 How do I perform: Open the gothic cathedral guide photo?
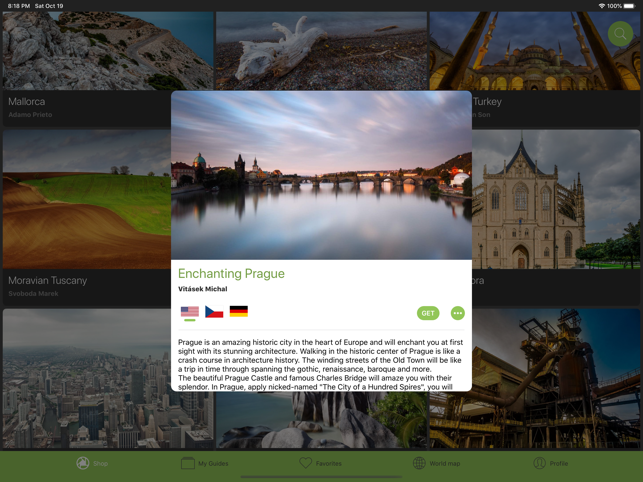pos(556,199)
